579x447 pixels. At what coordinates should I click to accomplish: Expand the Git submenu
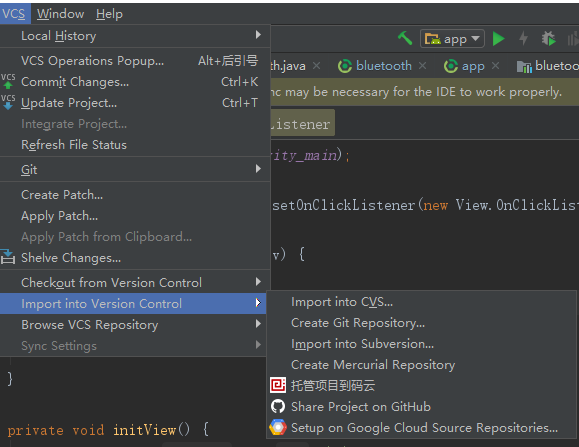[135, 169]
